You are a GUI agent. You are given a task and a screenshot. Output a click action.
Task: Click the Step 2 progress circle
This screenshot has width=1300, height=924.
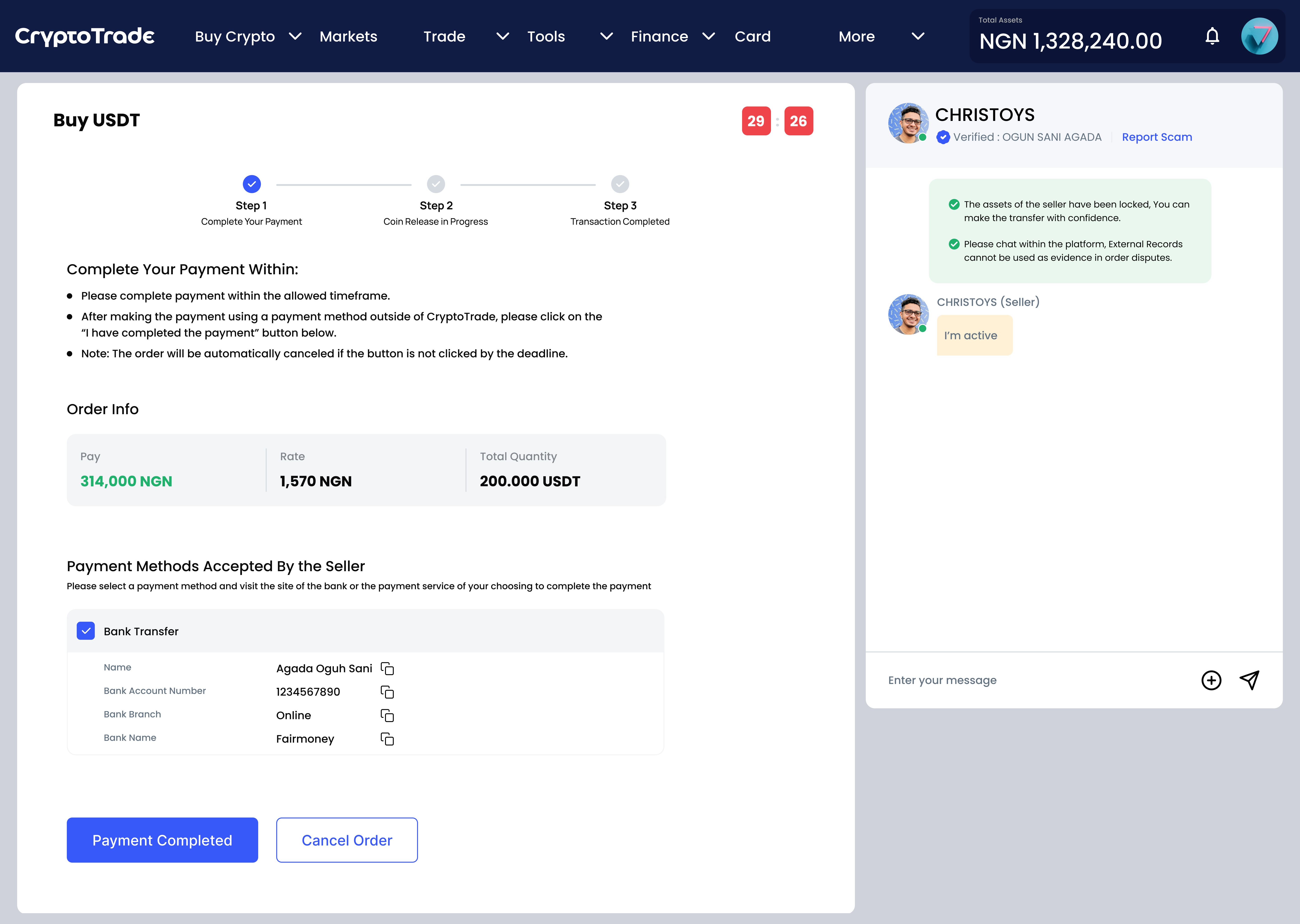click(x=436, y=184)
